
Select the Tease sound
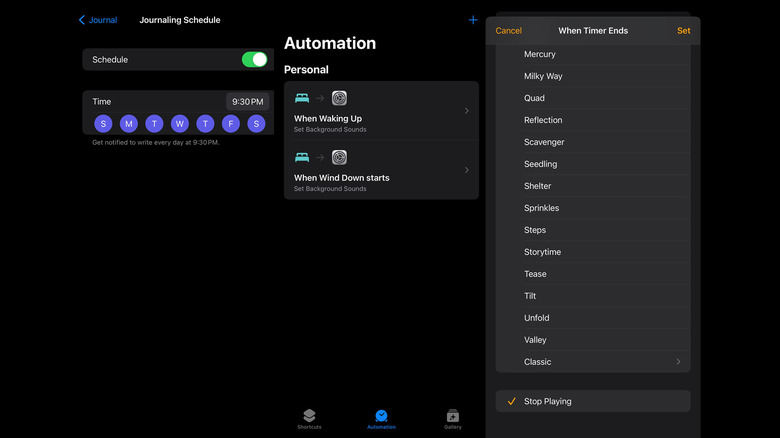(593, 274)
